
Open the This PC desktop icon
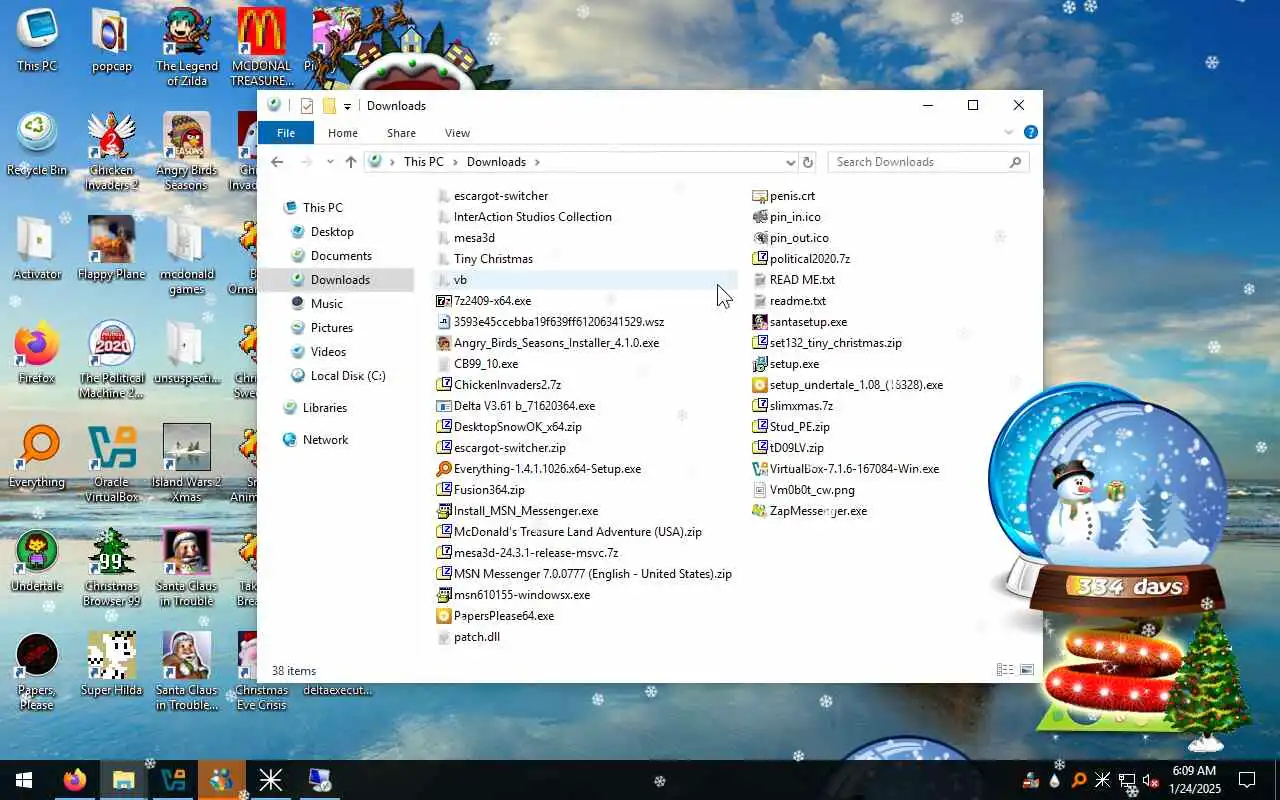(x=37, y=40)
